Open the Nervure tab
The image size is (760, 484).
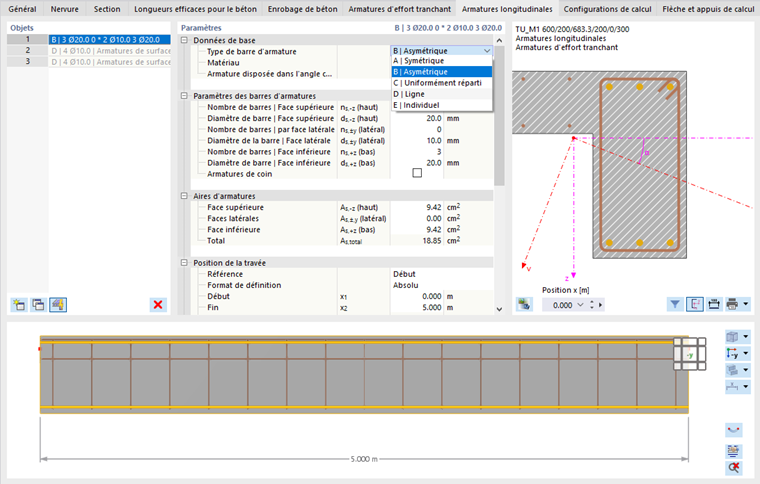click(x=64, y=9)
